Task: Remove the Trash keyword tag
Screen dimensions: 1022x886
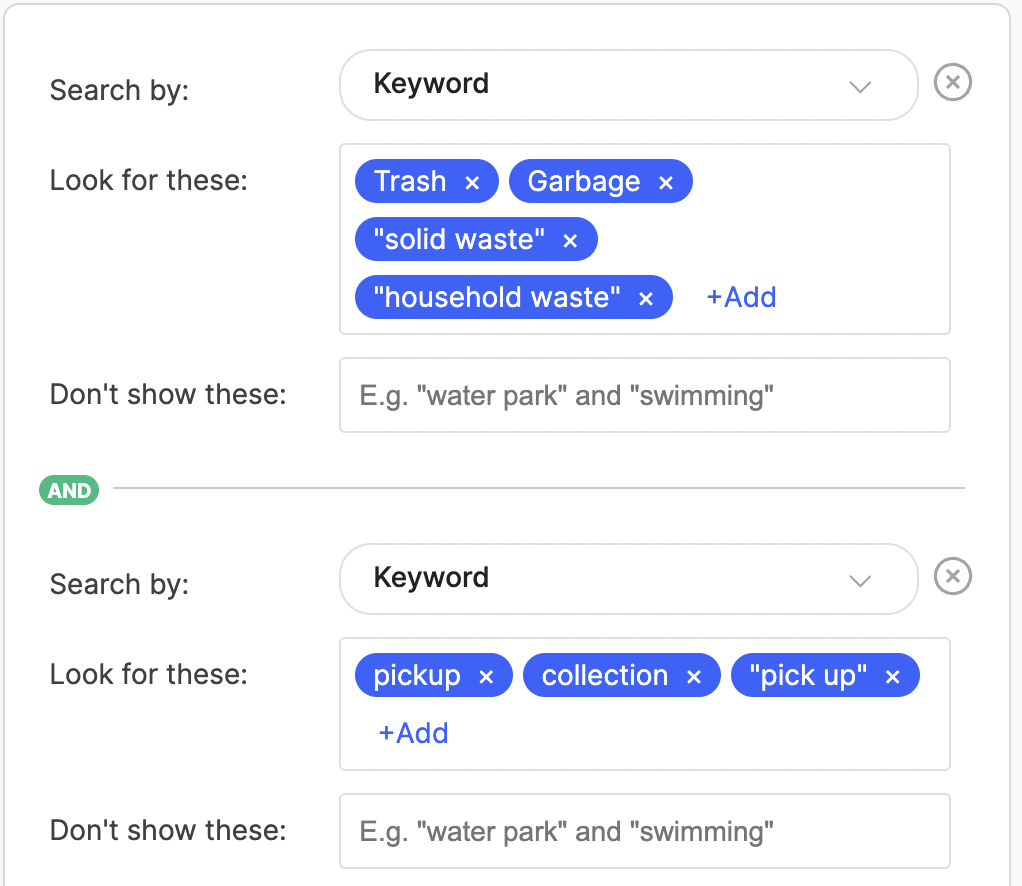Action: point(472,183)
